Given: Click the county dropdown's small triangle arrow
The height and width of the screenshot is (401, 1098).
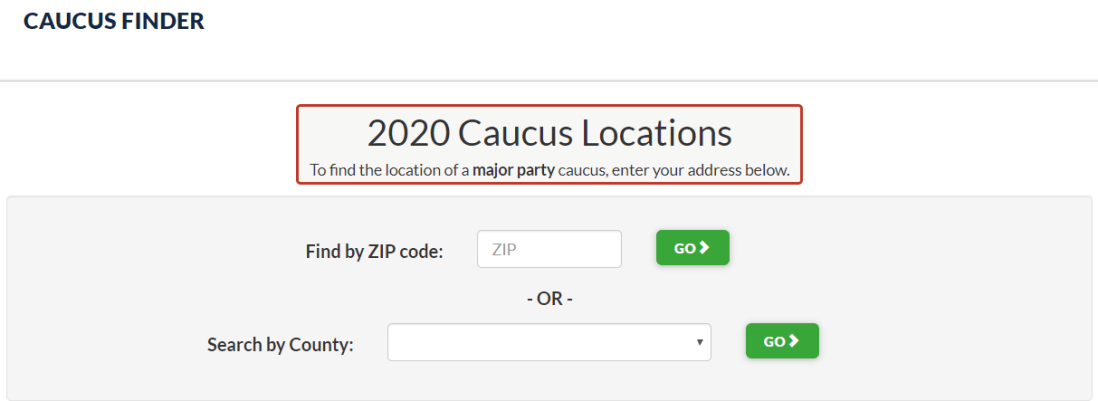Looking at the screenshot, I should coord(699,342).
